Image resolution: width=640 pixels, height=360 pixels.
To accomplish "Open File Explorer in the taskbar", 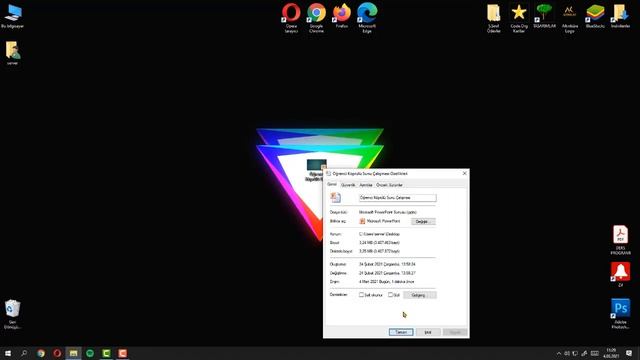I will 73,353.
